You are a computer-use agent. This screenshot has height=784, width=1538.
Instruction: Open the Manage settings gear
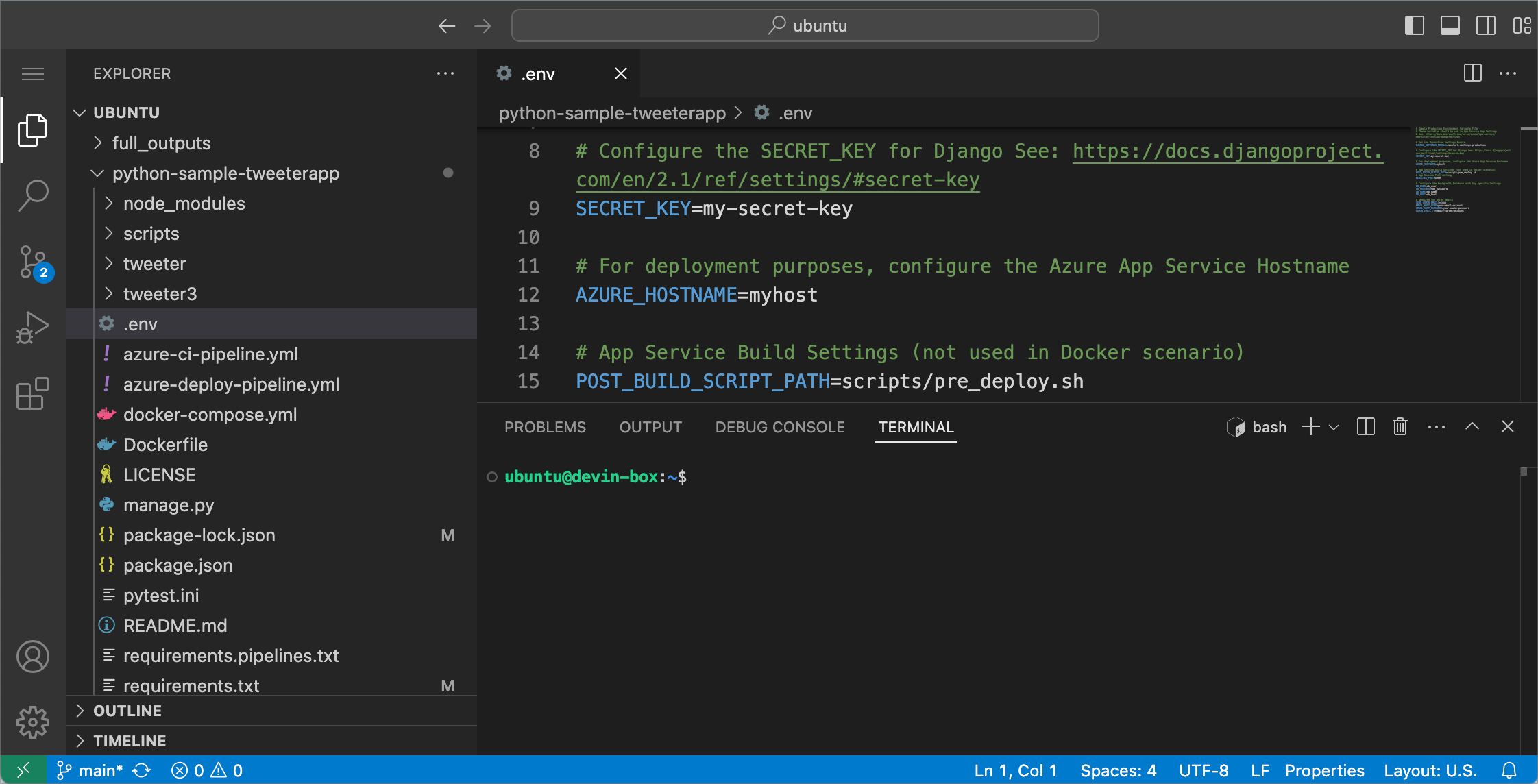[32, 722]
